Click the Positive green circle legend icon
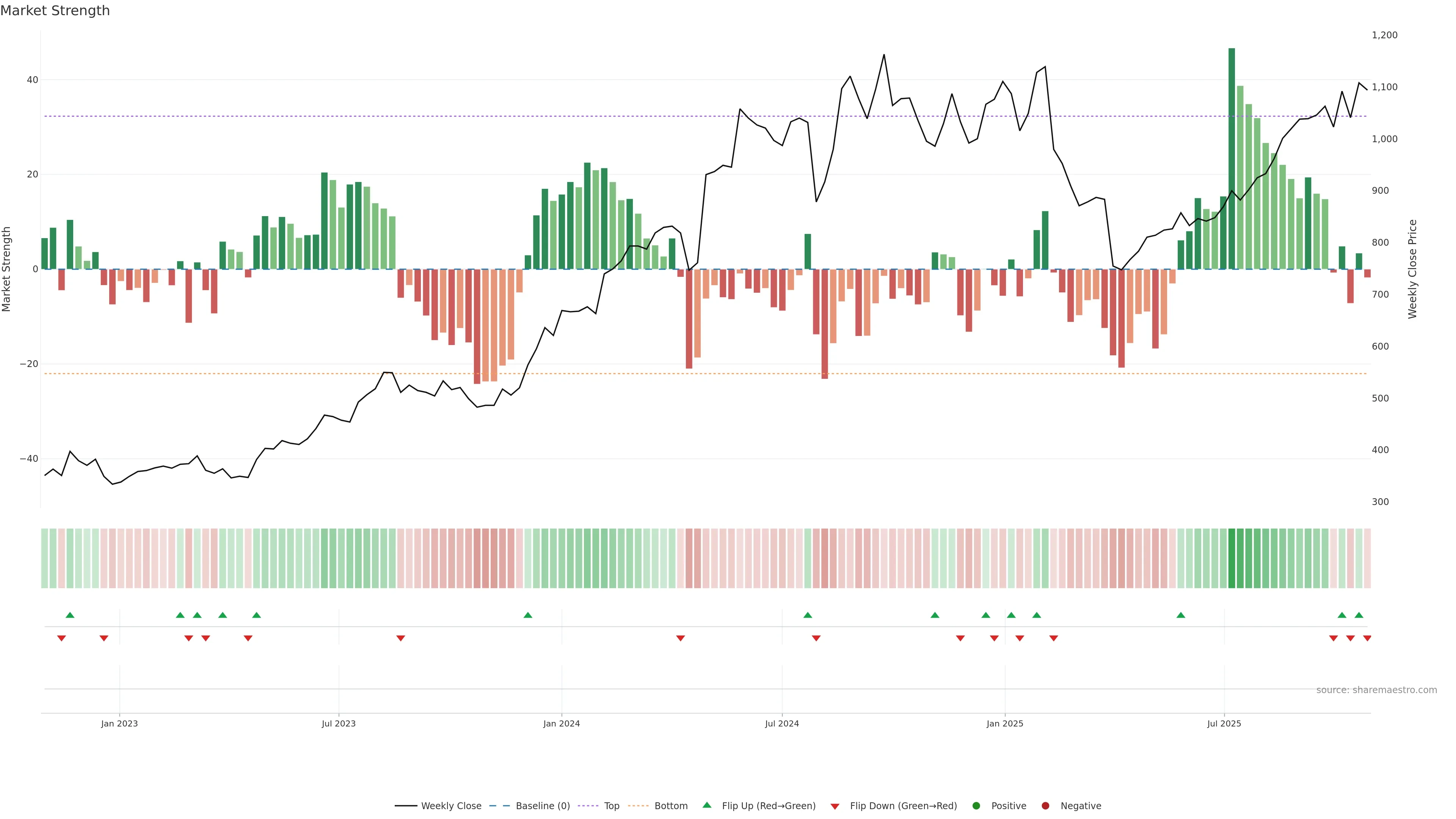The width and height of the screenshot is (1456, 819). click(976, 806)
